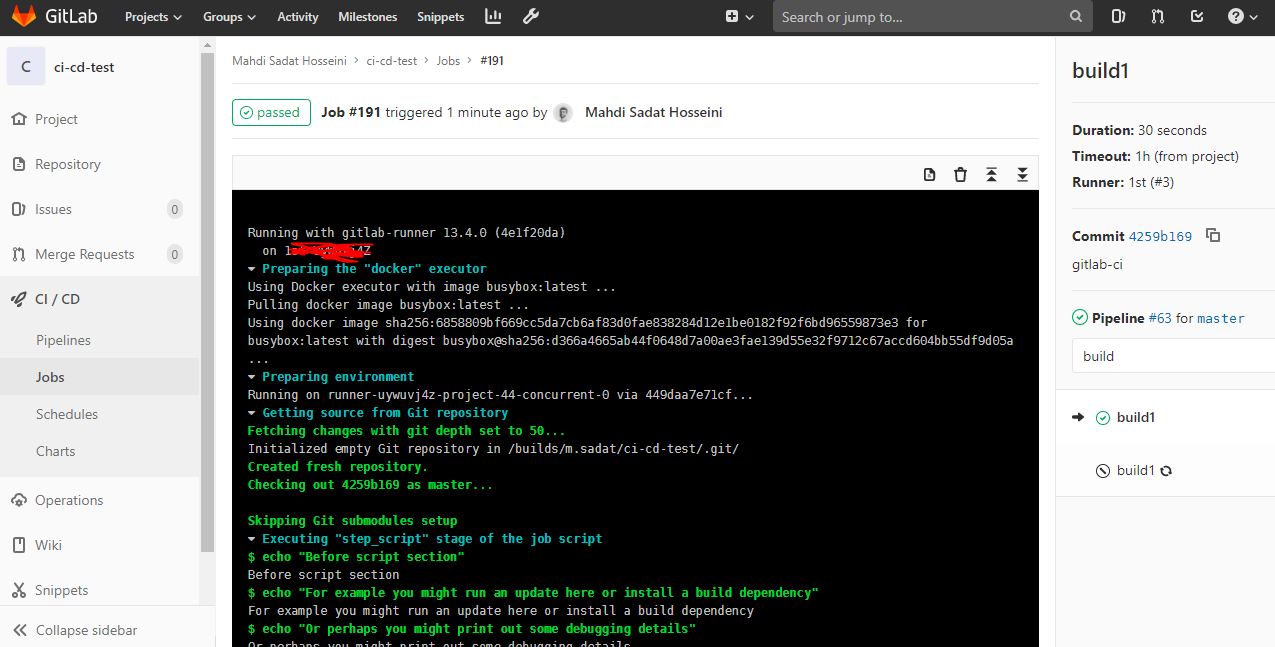Open the ci-cd-test project name in the sidebar

coord(84,67)
